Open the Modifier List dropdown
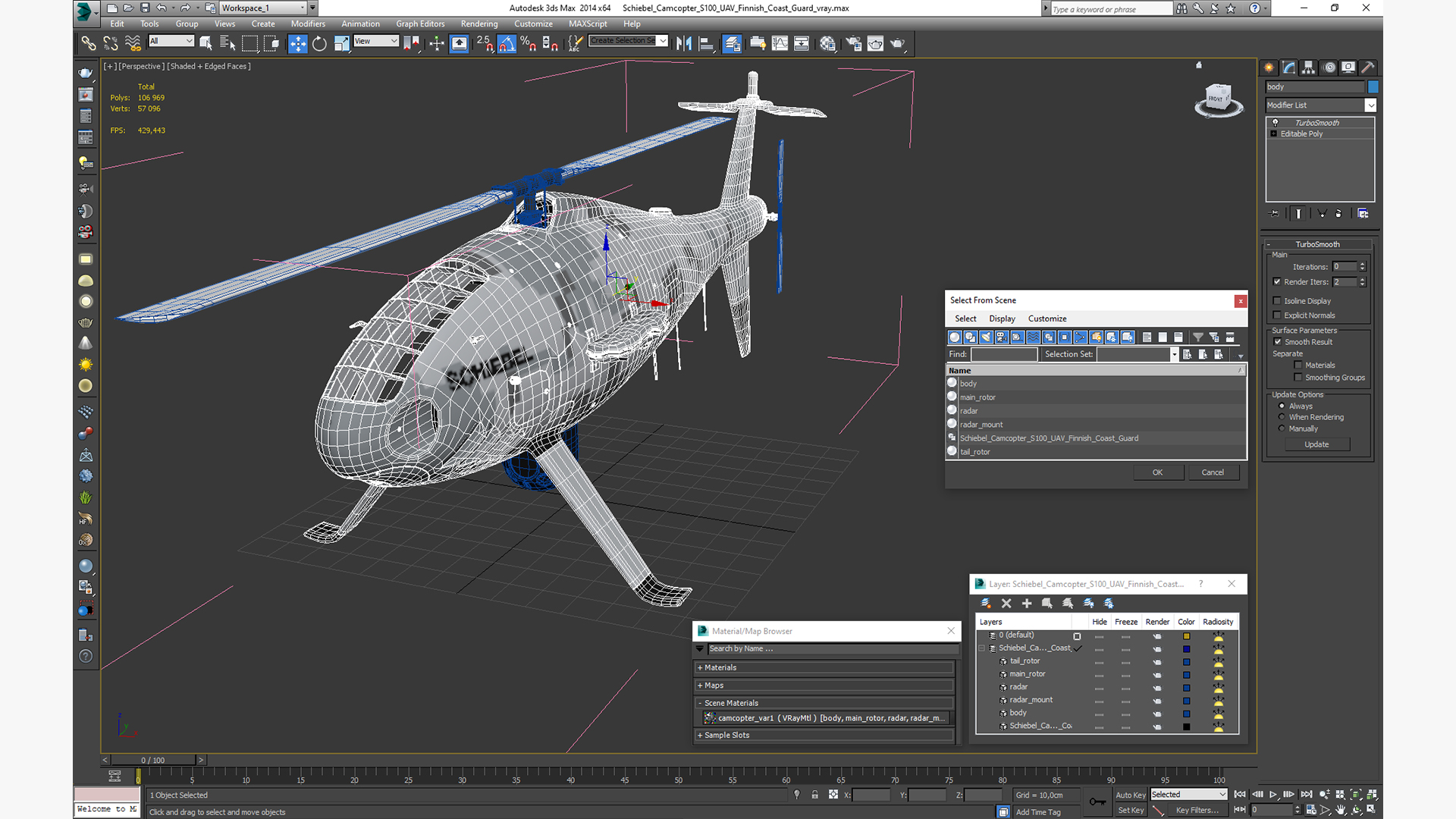The height and width of the screenshot is (819, 1456). [x=1370, y=105]
